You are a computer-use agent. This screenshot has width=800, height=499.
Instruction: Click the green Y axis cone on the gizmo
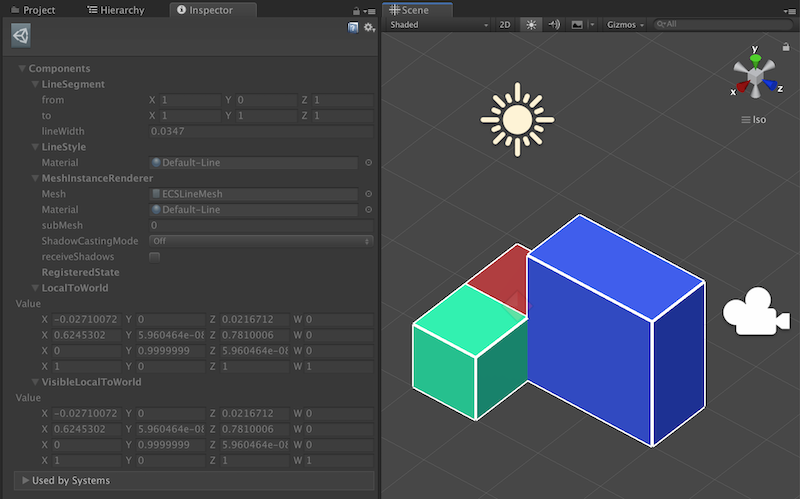(756, 59)
